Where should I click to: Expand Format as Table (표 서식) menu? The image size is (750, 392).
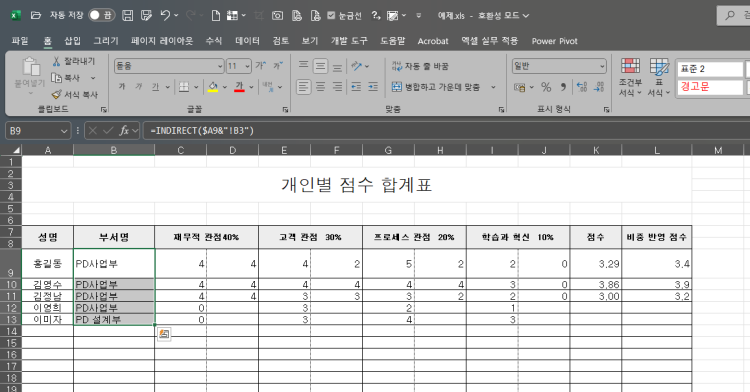pyautogui.click(x=659, y=77)
